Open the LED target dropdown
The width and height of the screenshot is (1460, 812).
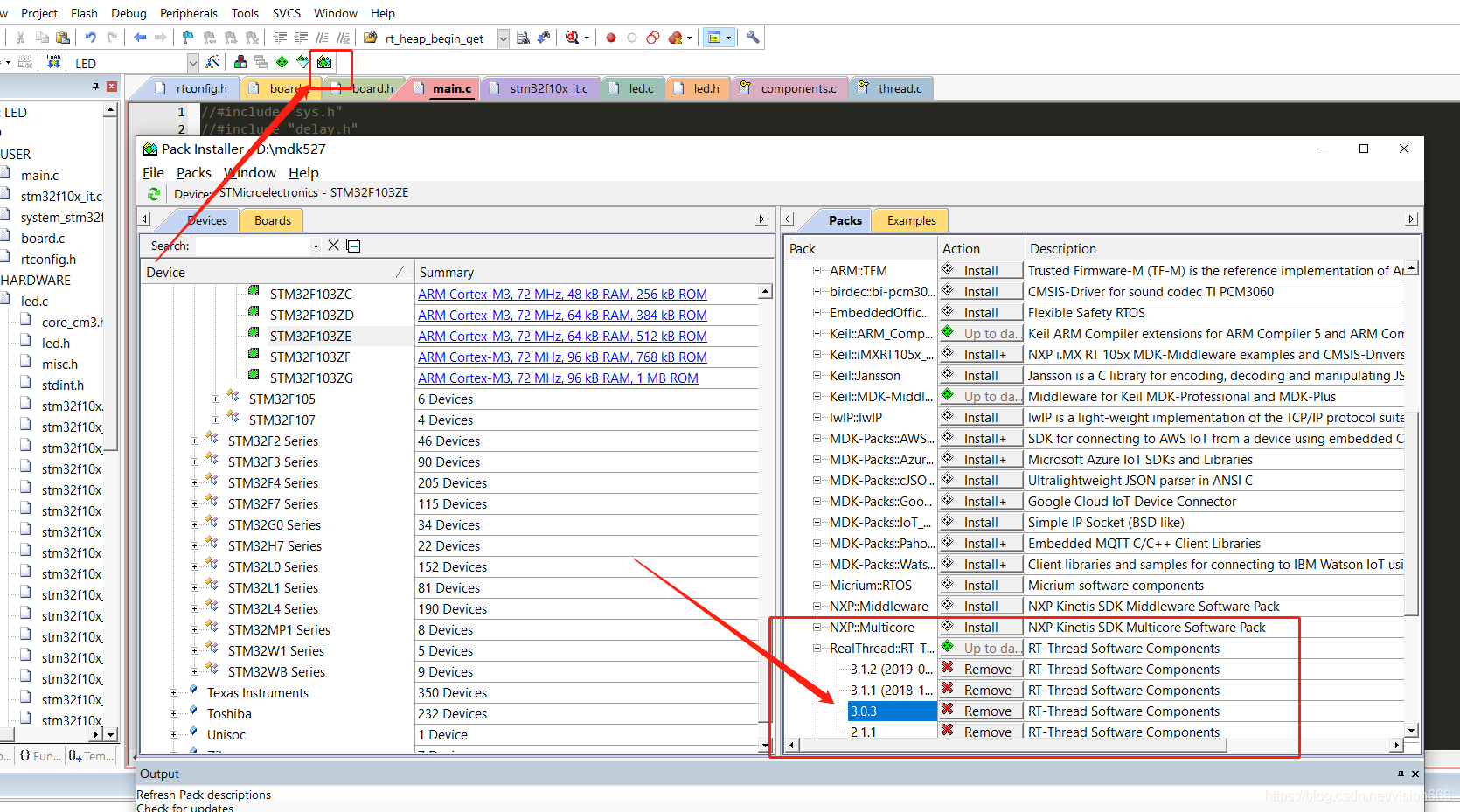tap(192, 63)
